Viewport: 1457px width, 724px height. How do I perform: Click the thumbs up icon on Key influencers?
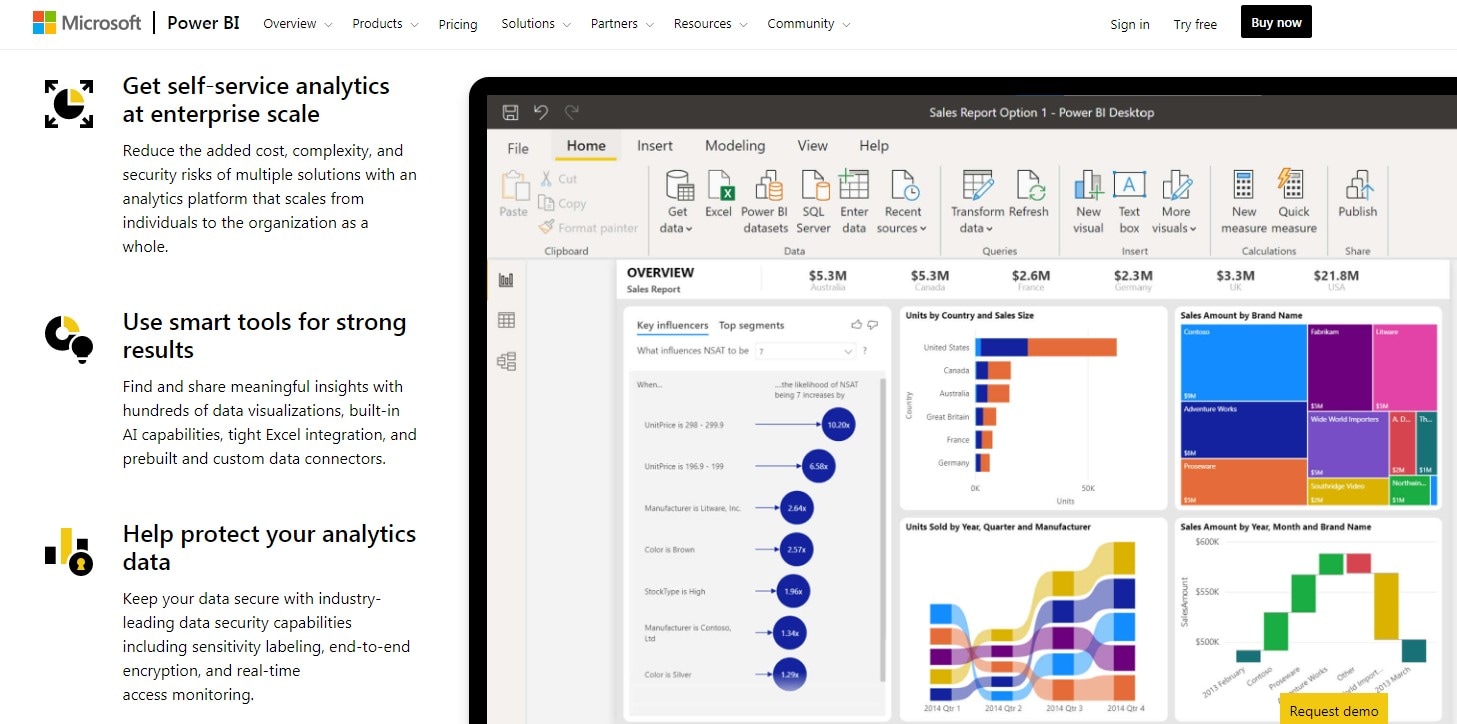(856, 325)
